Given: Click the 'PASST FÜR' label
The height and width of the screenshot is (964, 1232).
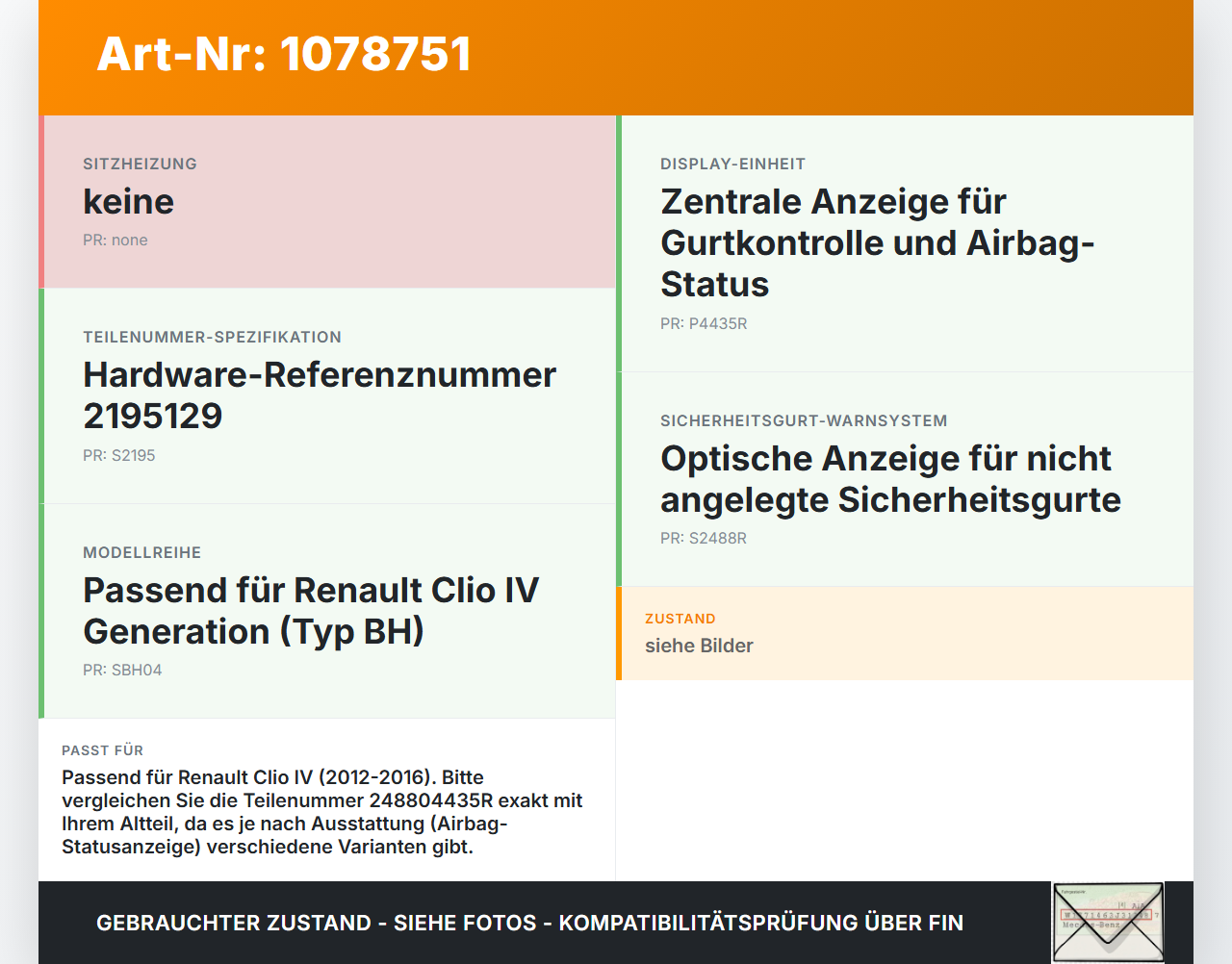Looking at the screenshot, I should click(x=102, y=750).
